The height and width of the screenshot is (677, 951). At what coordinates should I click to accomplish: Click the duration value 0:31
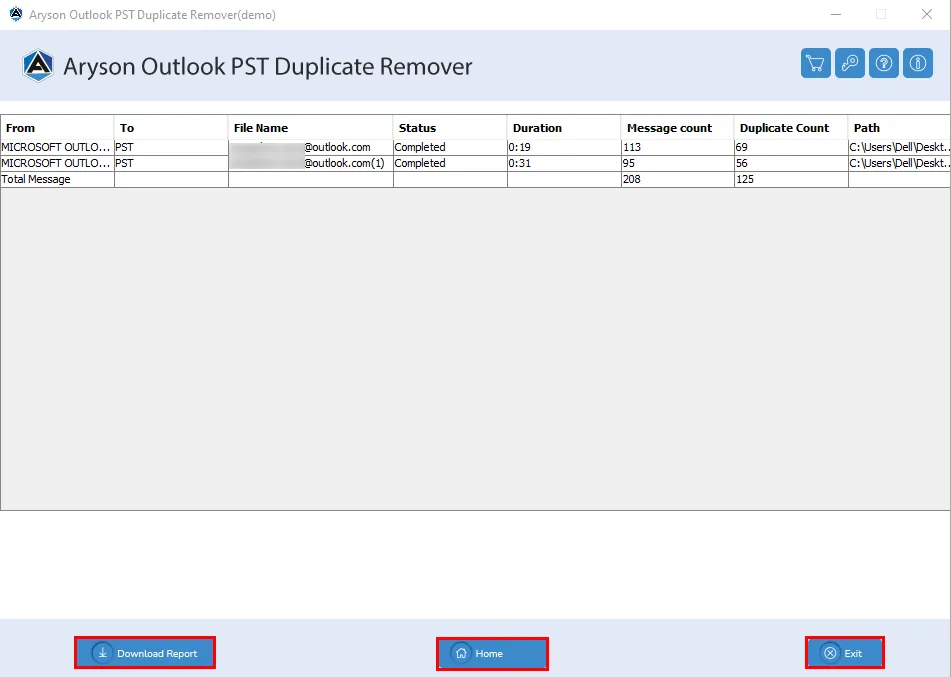point(564,163)
